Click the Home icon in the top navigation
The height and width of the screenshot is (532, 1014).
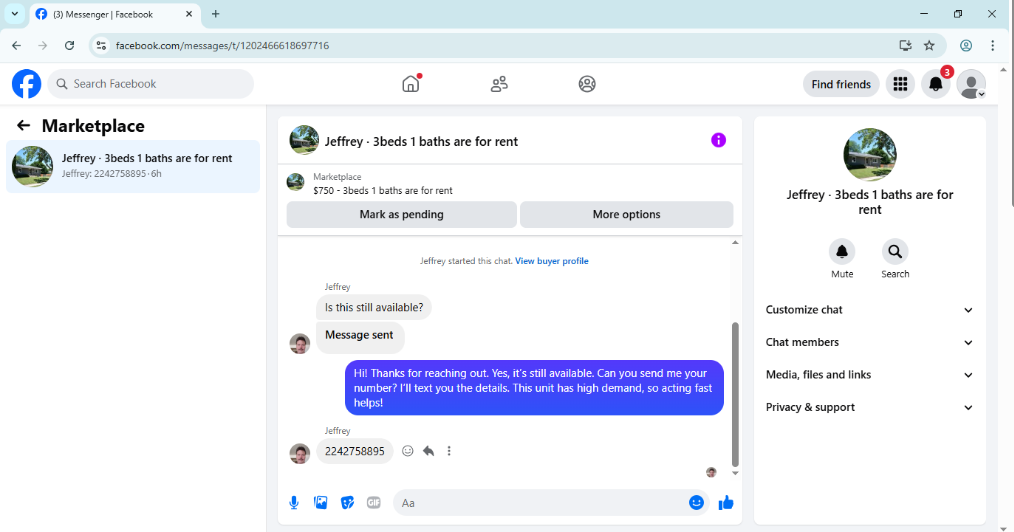tap(411, 84)
